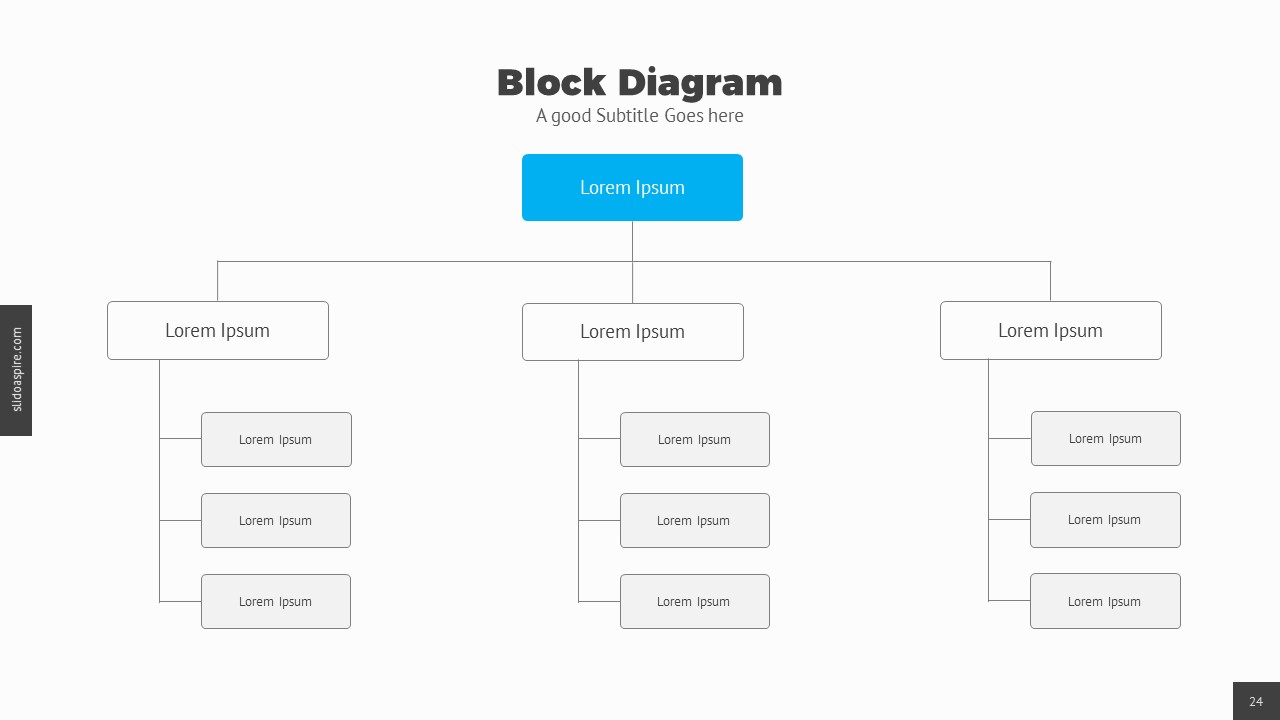
Task: Click the center second-level Lorem Ipsum box
Action: (x=632, y=331)
